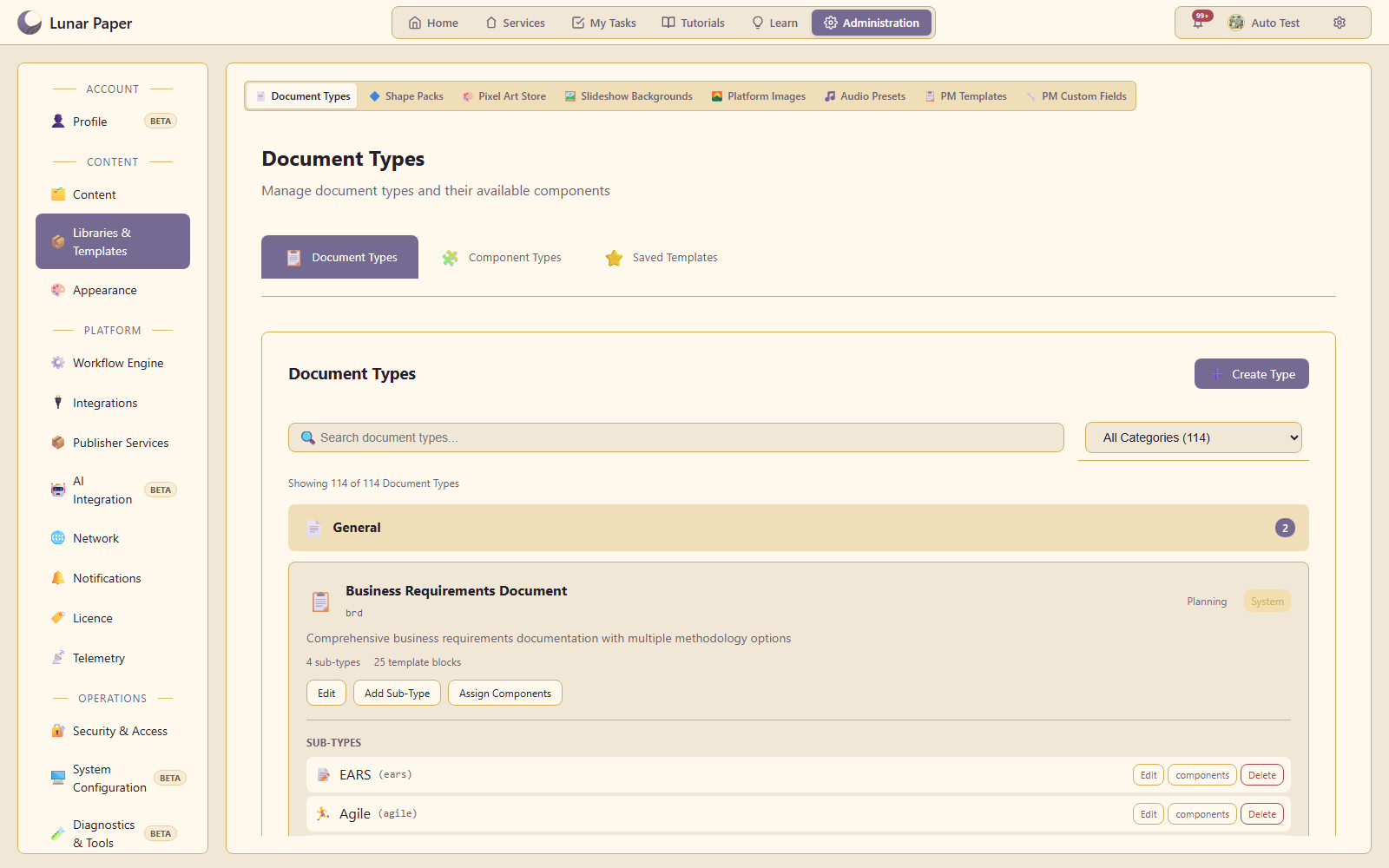Select the Slideshow Backgrounds tab
The height and width of the screenshot is (868, 1389).
[629, 96]
